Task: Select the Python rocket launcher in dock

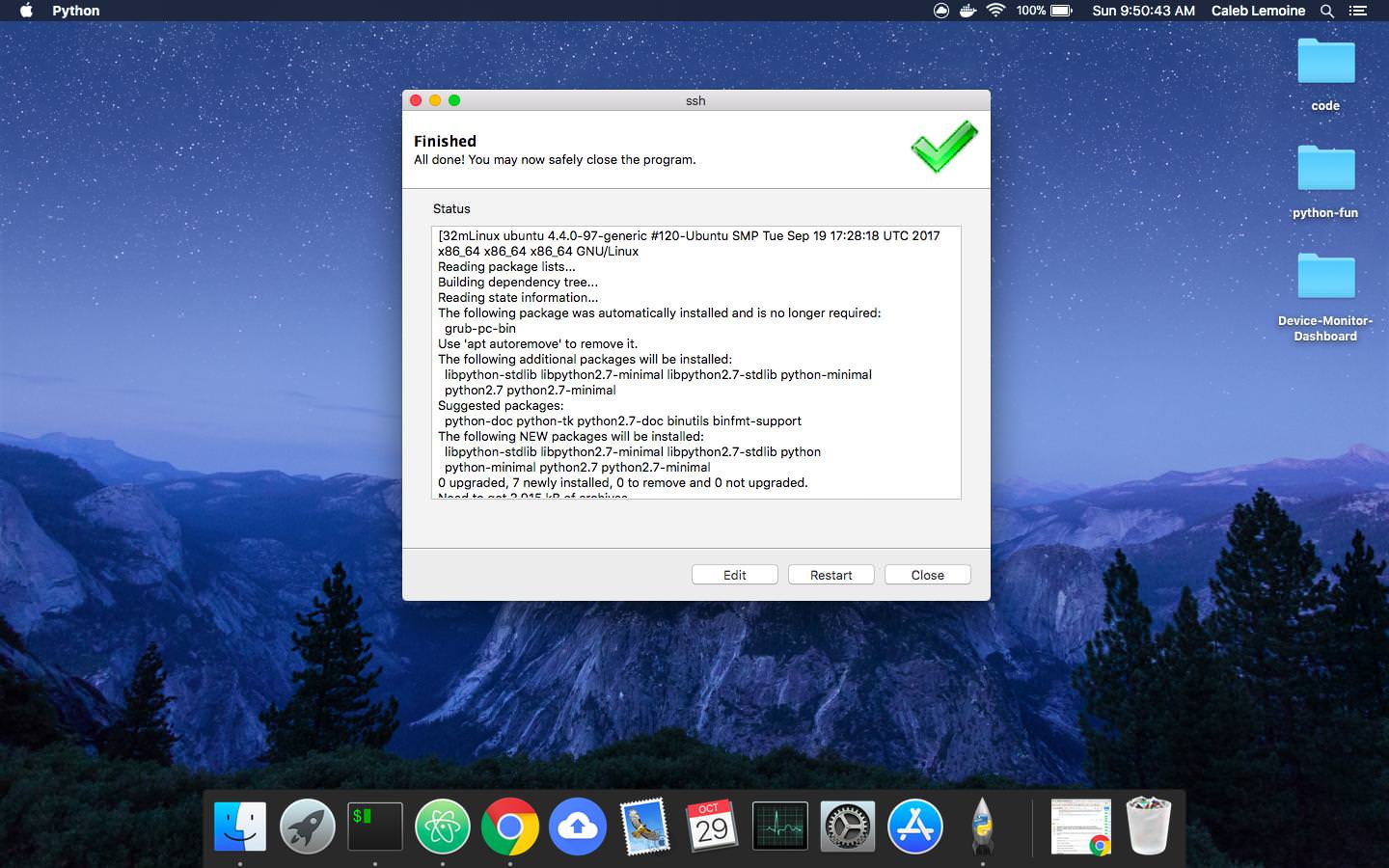Action: 982,827
